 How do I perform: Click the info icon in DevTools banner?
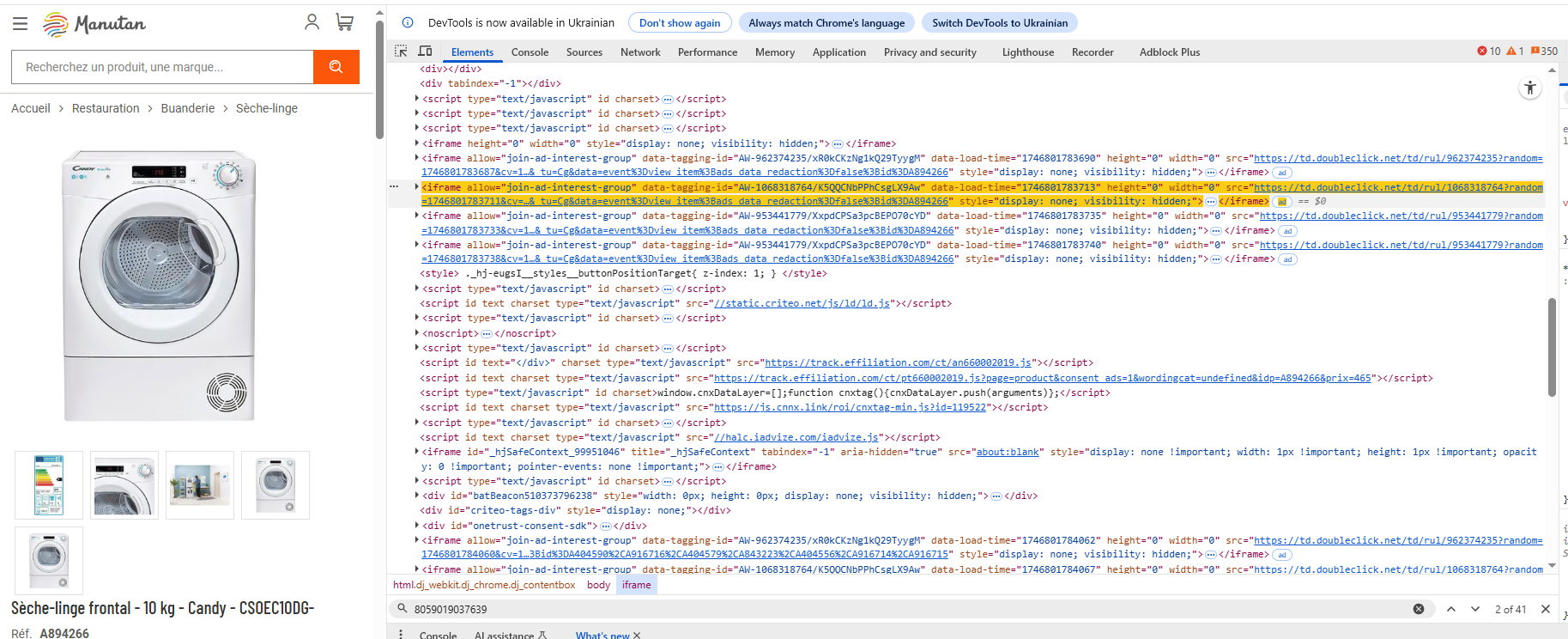click(408, 22)
